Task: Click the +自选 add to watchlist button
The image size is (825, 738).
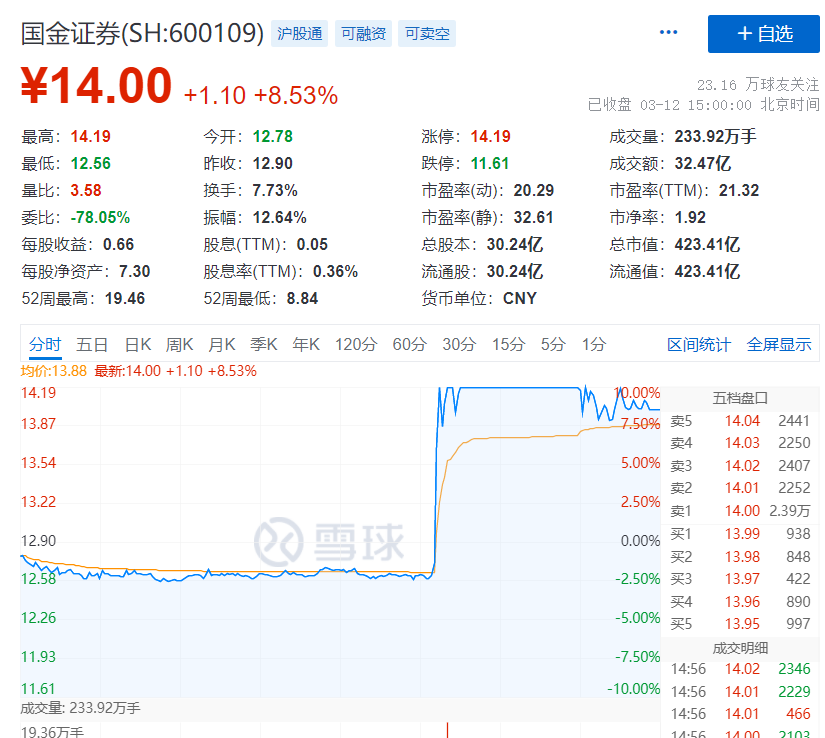Action: pos(766,34)
